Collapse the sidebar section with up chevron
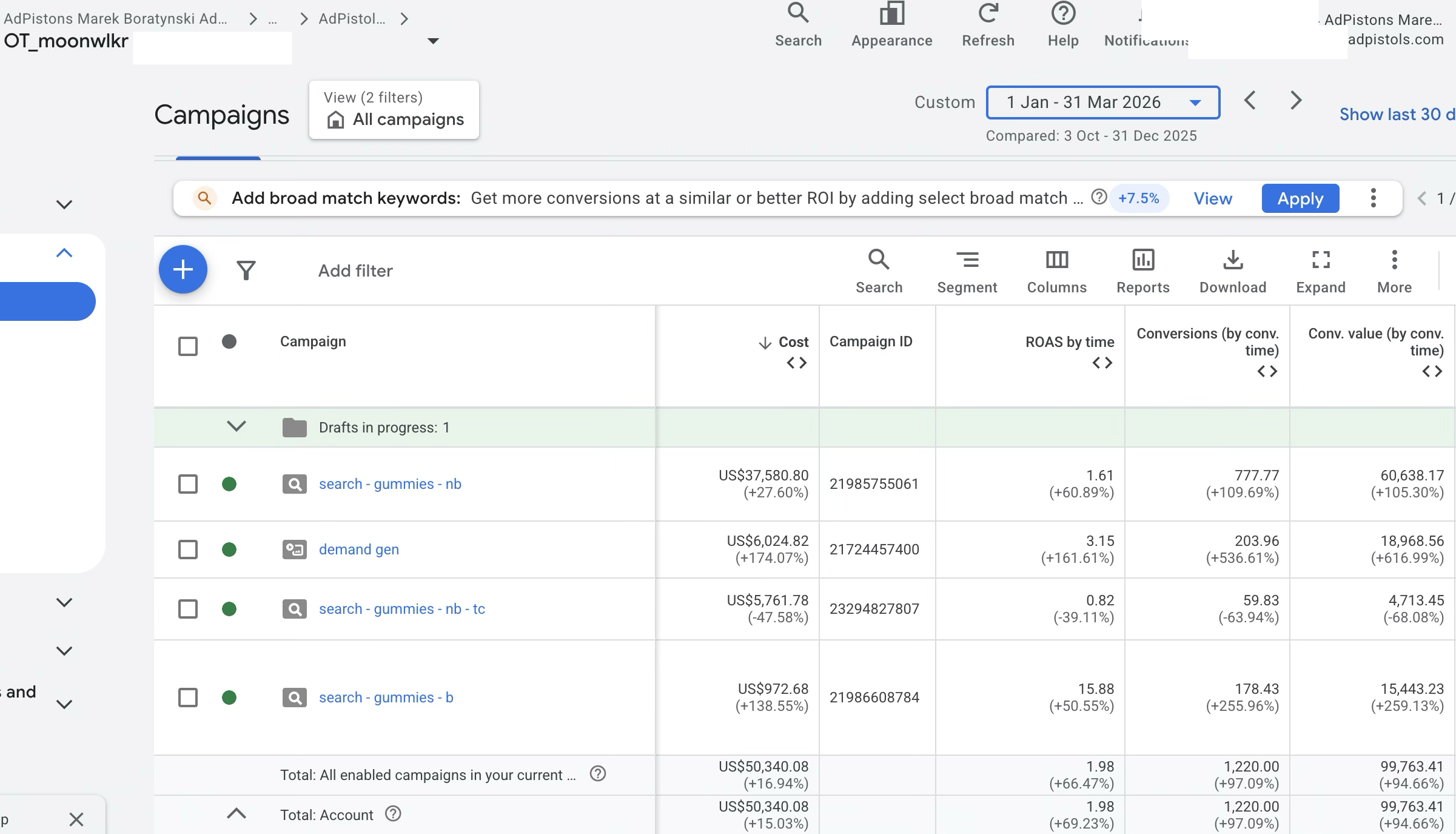 pos(64,253)
